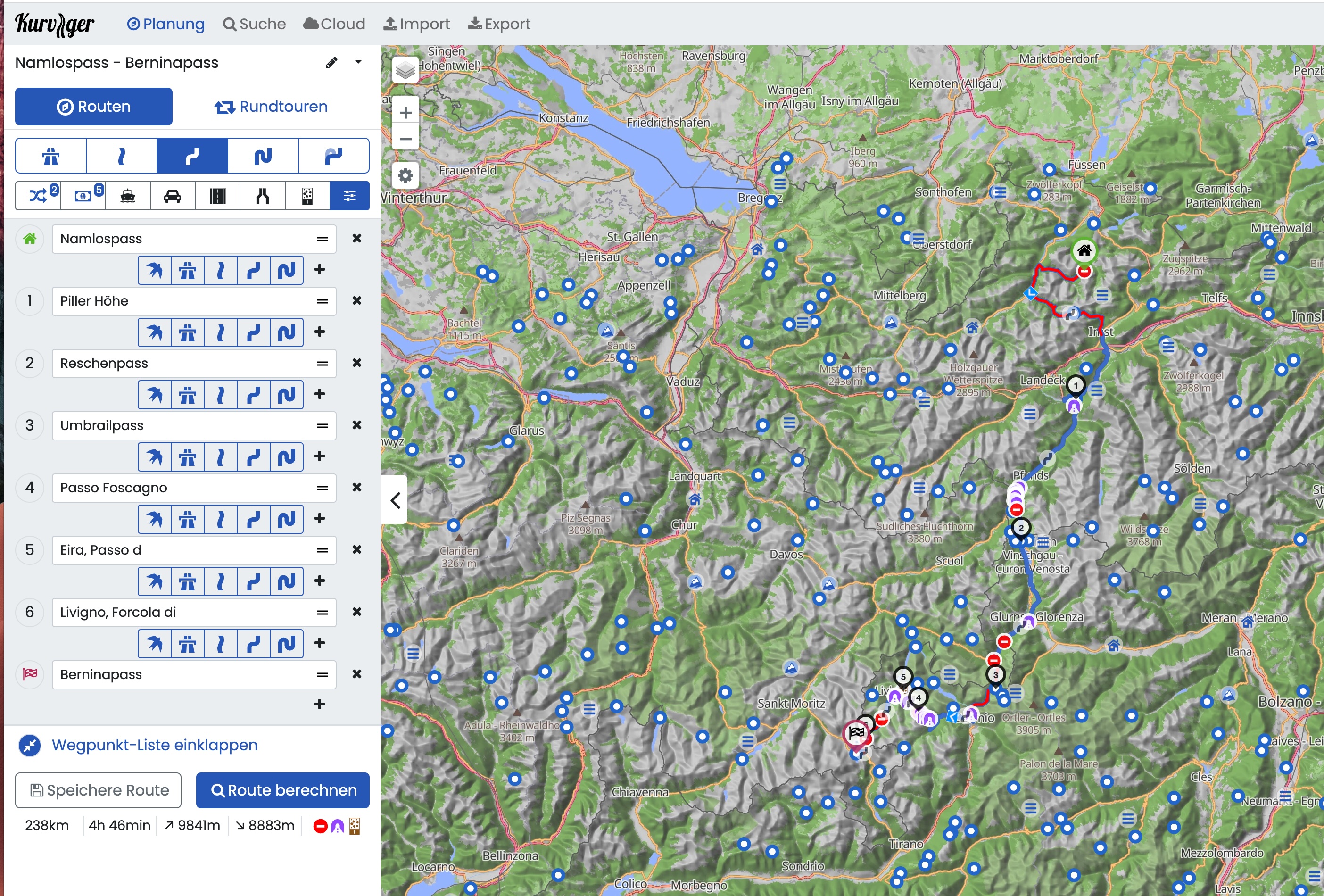Click the map settings gear icon
Viewport: 1324px width, 896px height.
[405, 175]
